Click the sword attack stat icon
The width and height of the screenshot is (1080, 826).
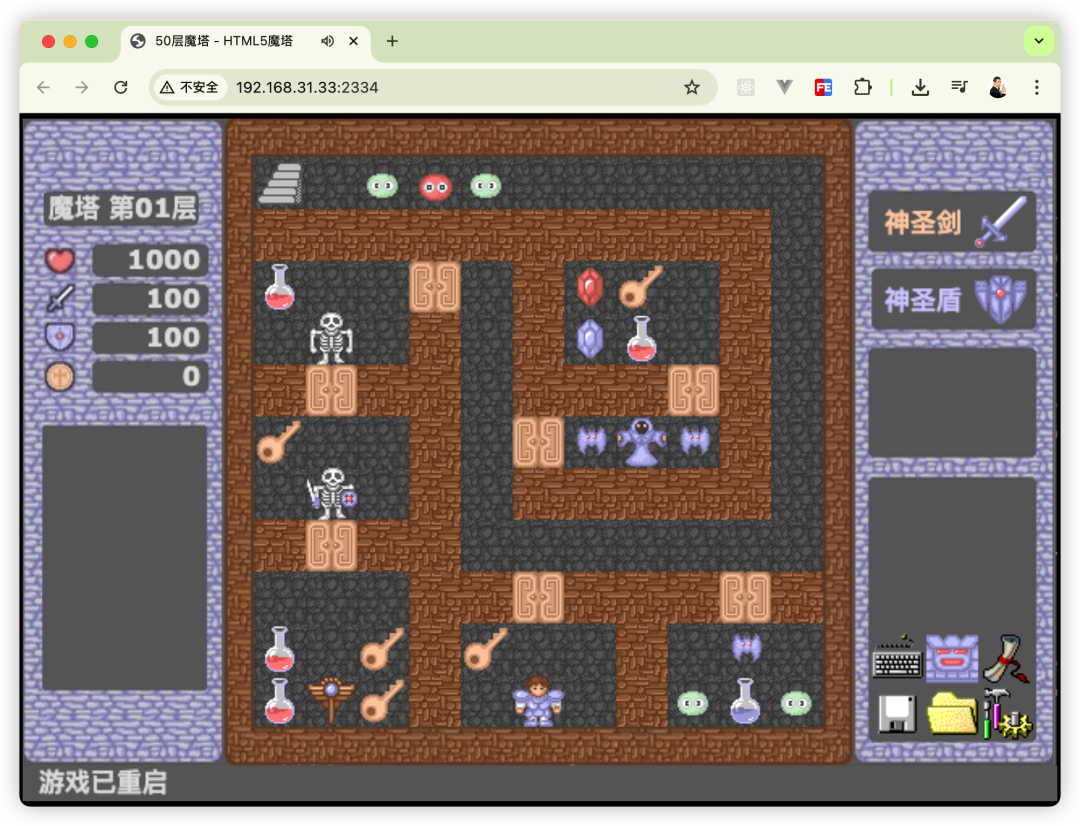59,298
